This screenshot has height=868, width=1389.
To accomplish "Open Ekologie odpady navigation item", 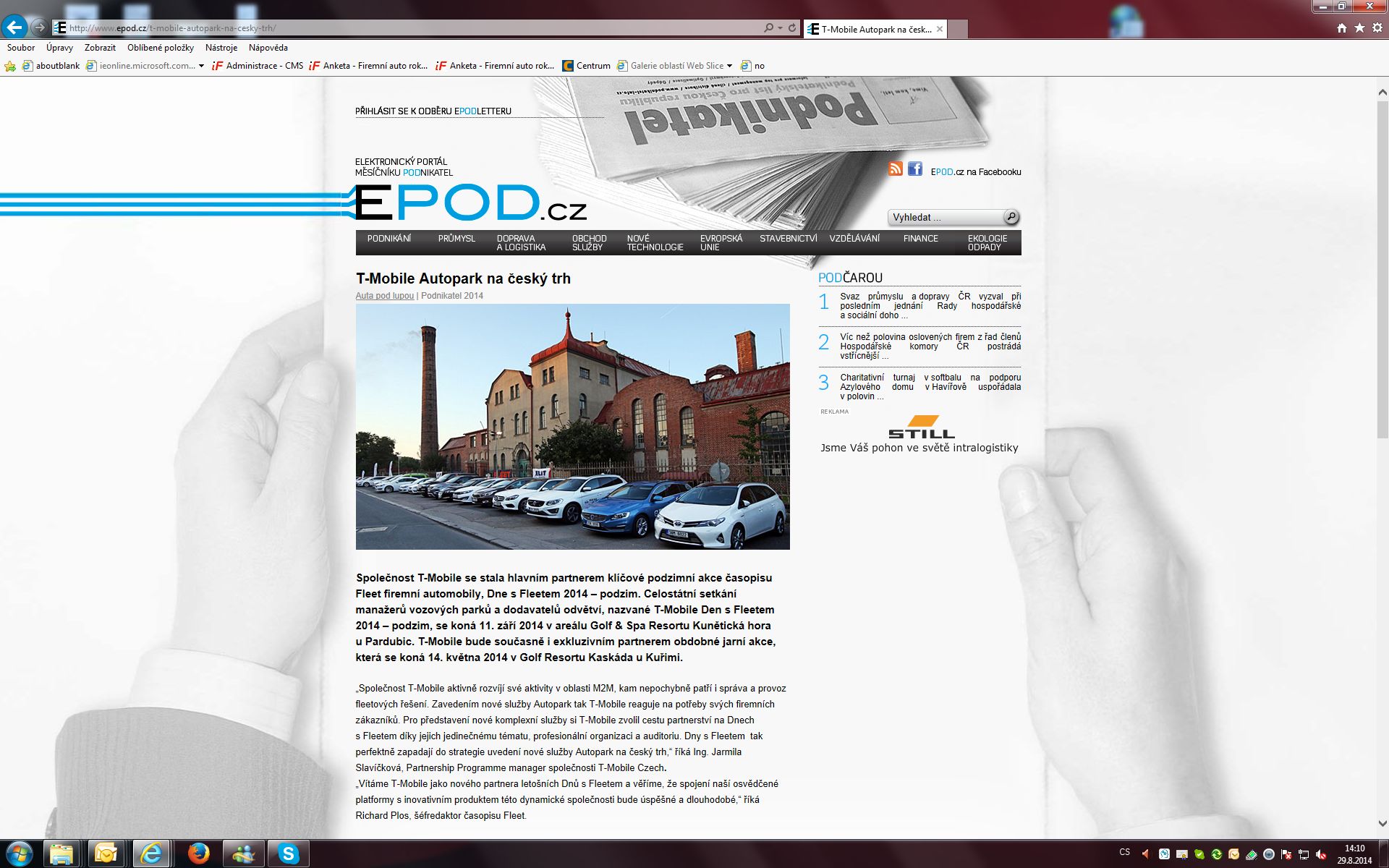I will click(987, 243).
